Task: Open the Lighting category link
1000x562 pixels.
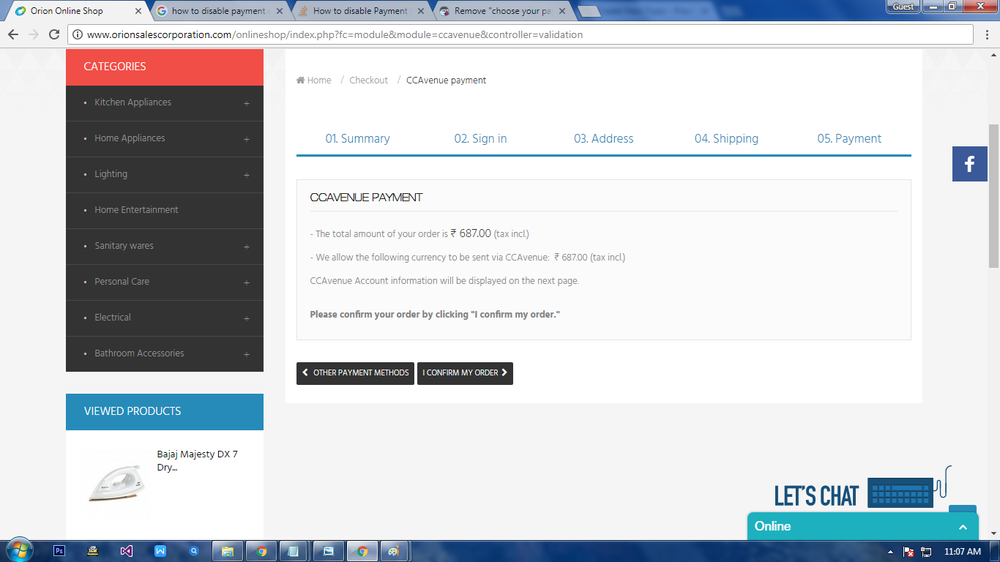Action: 111,174
